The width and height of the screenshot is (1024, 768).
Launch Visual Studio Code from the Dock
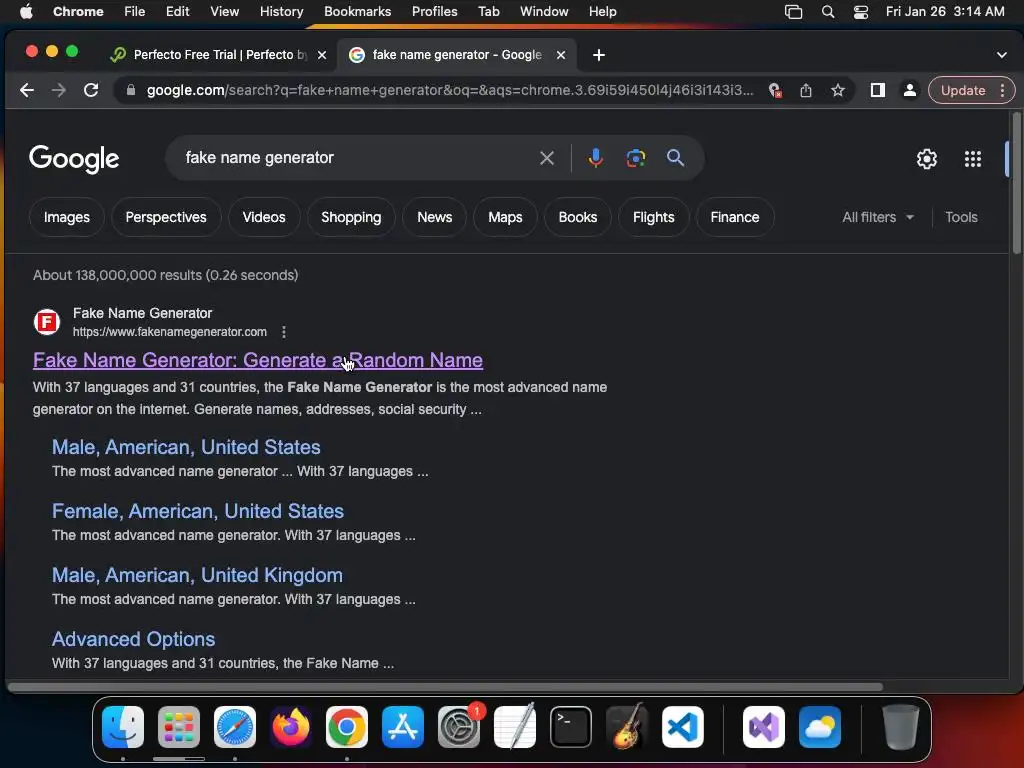[683, 727]
